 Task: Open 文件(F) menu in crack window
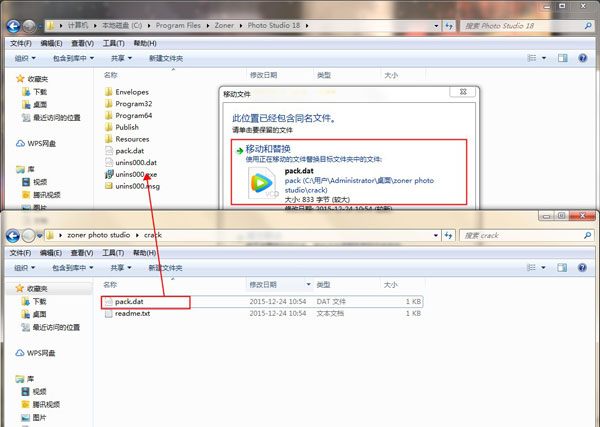(20, 253)
